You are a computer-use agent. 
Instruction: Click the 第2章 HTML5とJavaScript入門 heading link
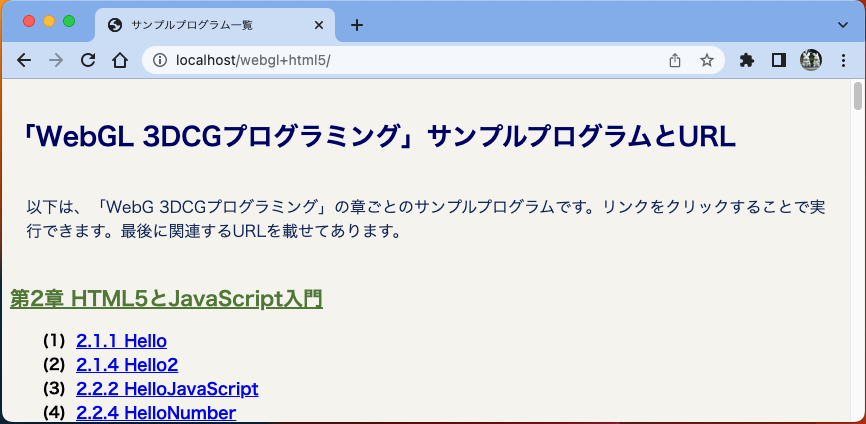tap(166, 299)
